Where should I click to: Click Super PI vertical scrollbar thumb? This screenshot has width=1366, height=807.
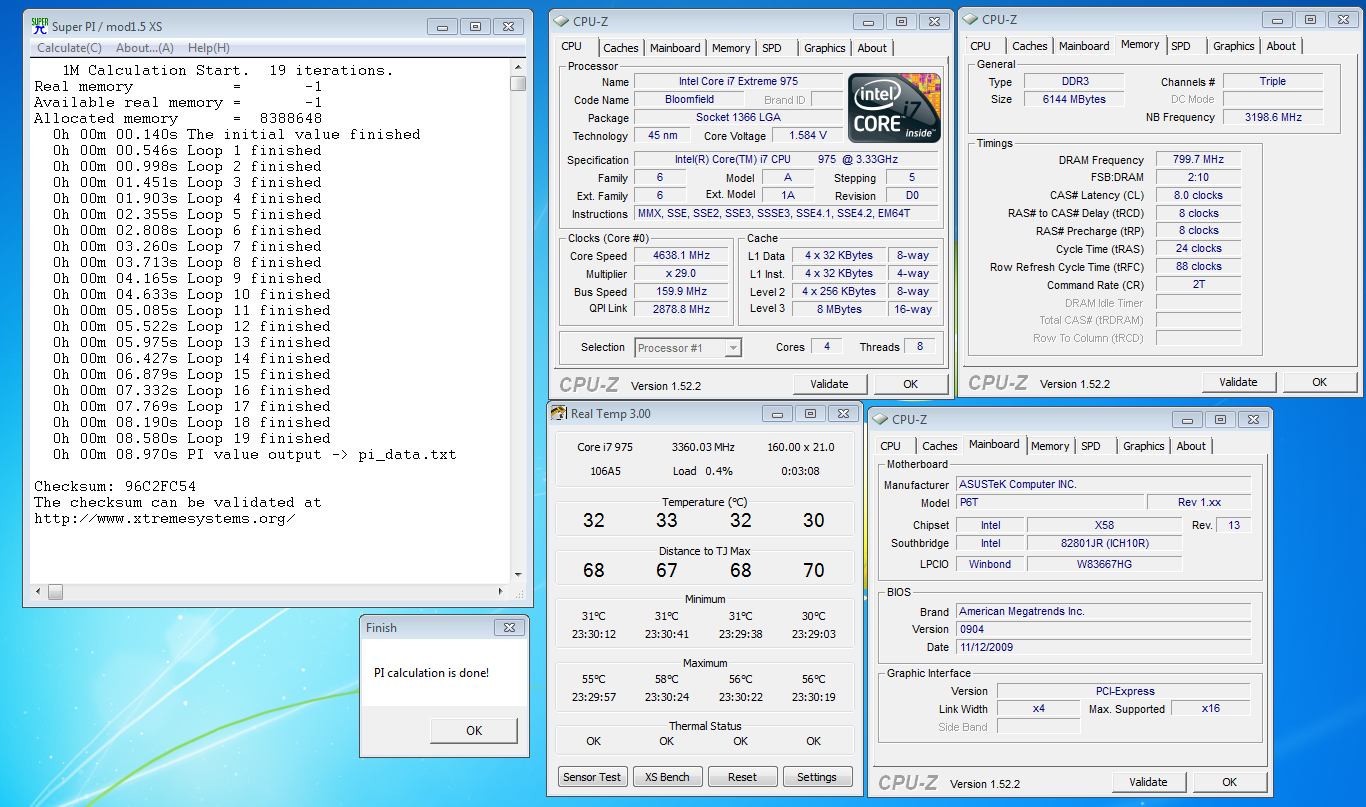[x=518, y=84]
